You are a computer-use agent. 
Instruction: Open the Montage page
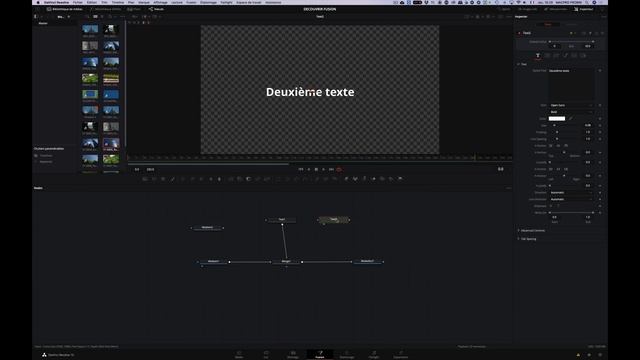pyautogui.click(x=293, y=354)
